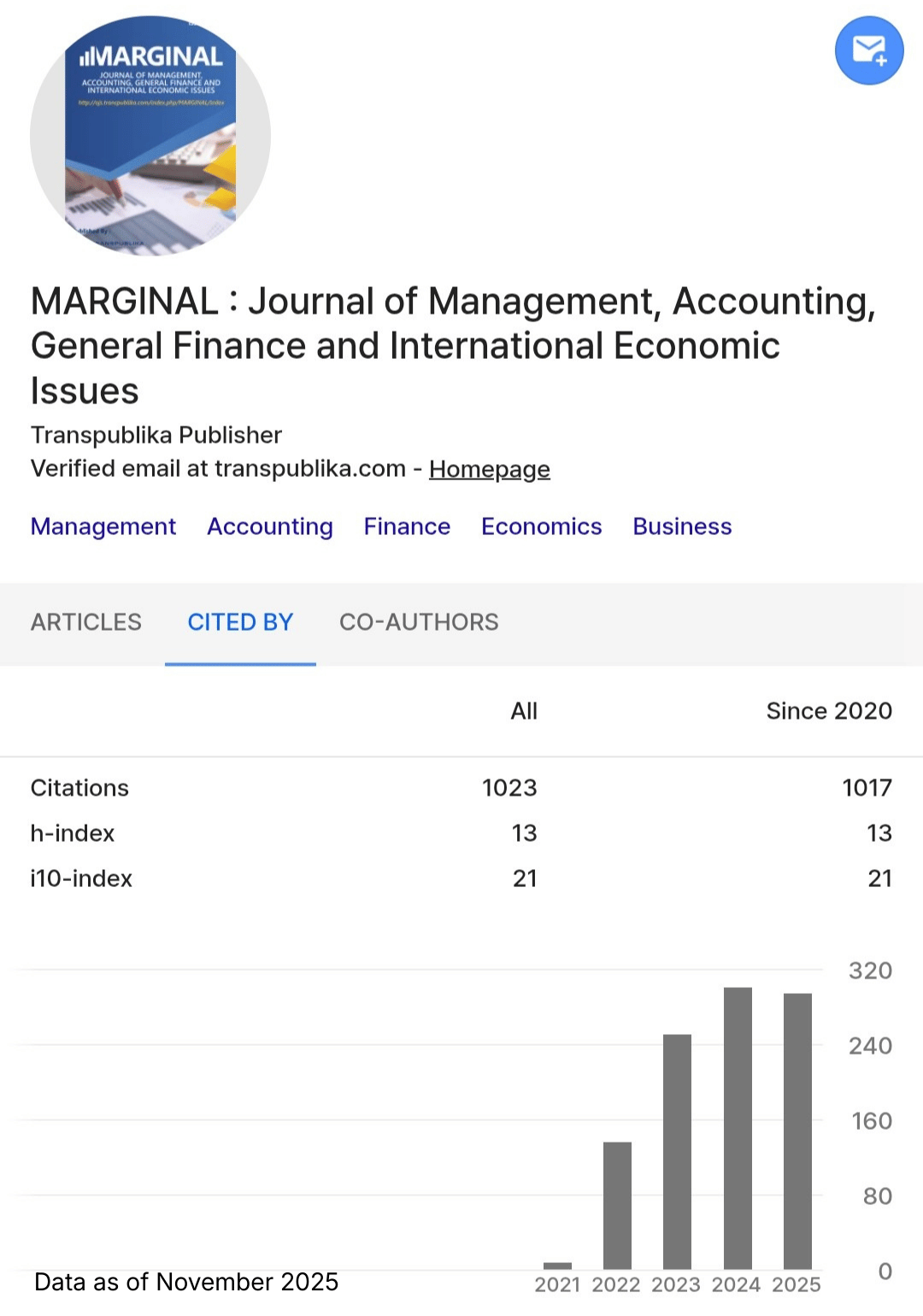
Task: Click the i10-index row label
Action: tap(81, 878)
